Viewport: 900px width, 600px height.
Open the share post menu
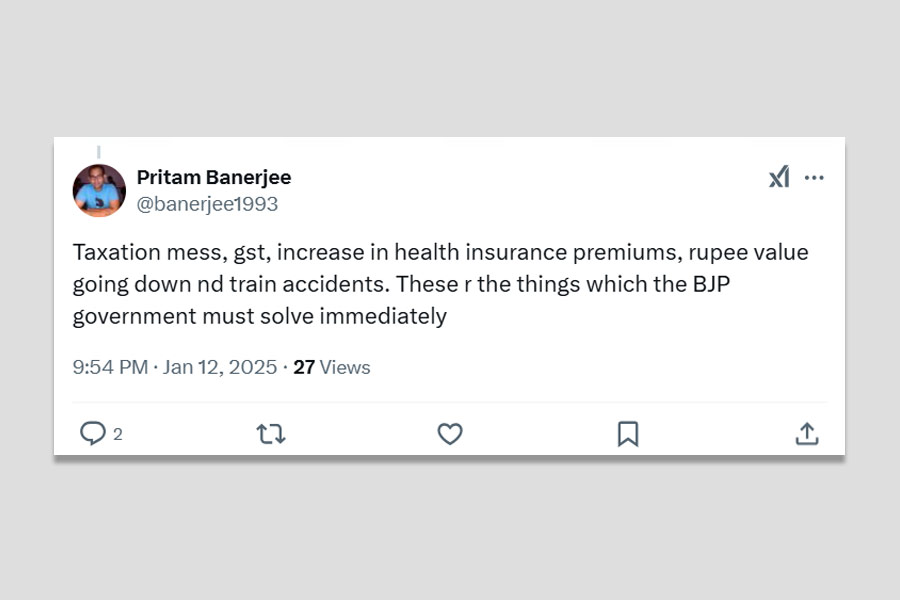coord(807,433)
